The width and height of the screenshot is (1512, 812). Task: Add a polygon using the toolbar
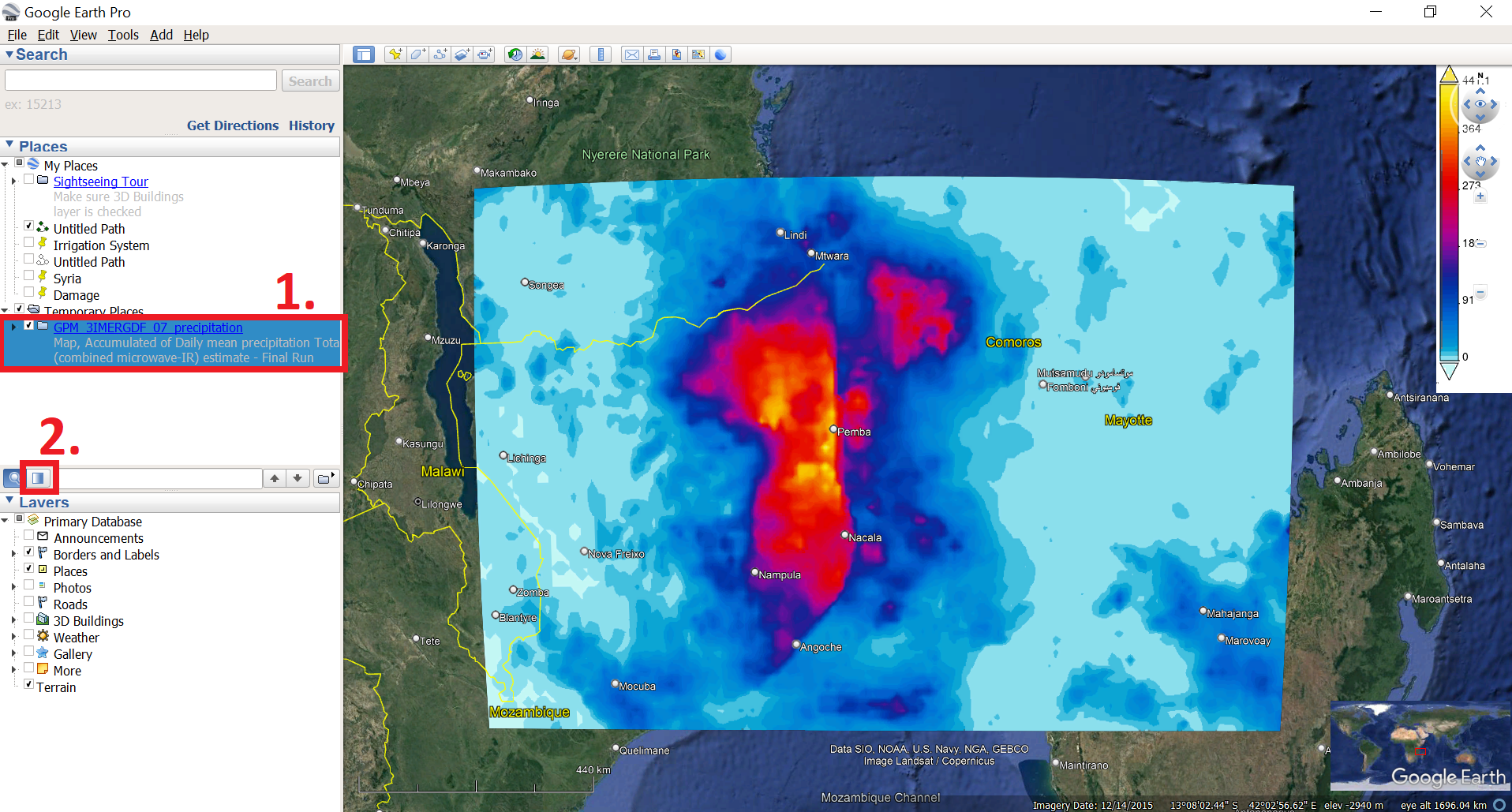point(417,54)
